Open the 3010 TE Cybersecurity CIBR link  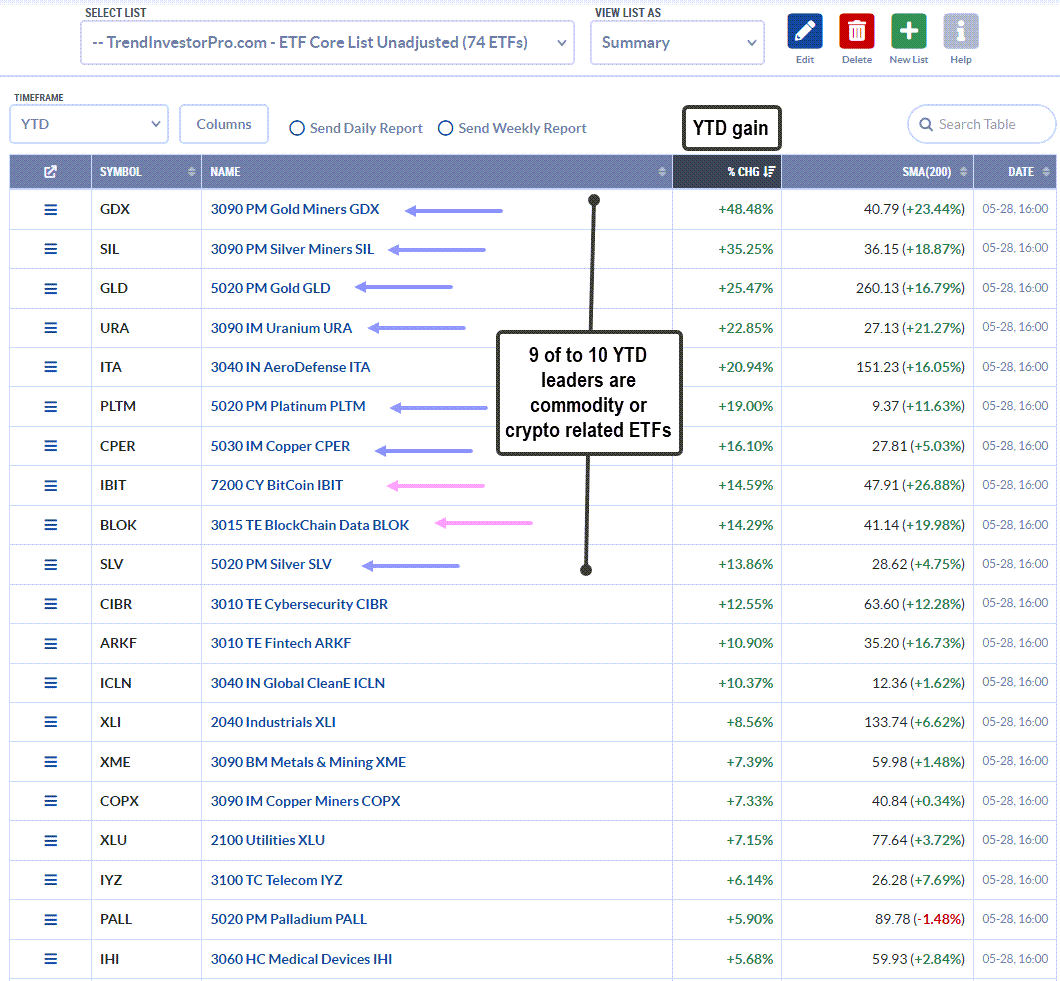point(299,604)
